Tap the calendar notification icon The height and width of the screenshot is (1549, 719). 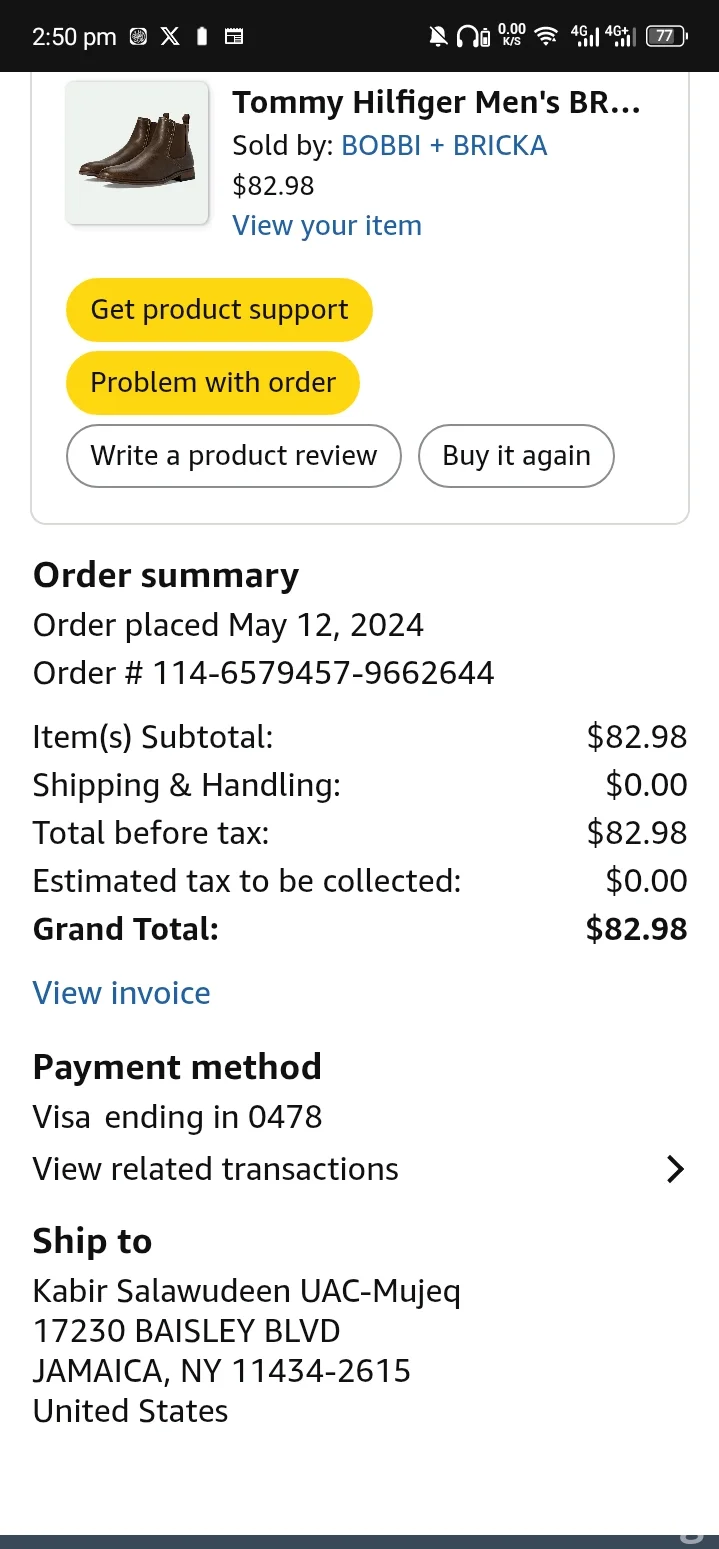point(233,37)
